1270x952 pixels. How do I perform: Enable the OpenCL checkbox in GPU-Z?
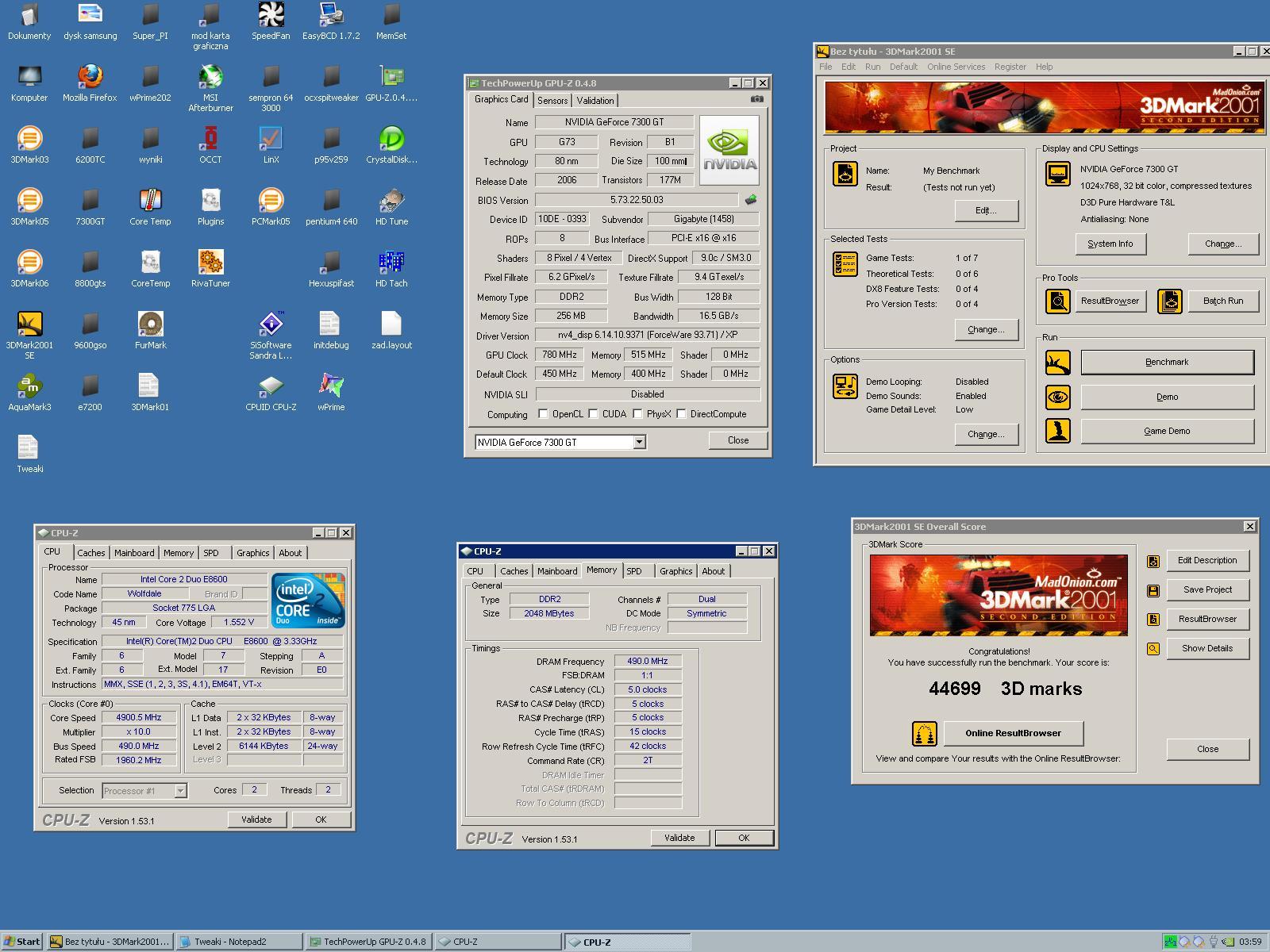pyautogui.click(x=543, y=413)
